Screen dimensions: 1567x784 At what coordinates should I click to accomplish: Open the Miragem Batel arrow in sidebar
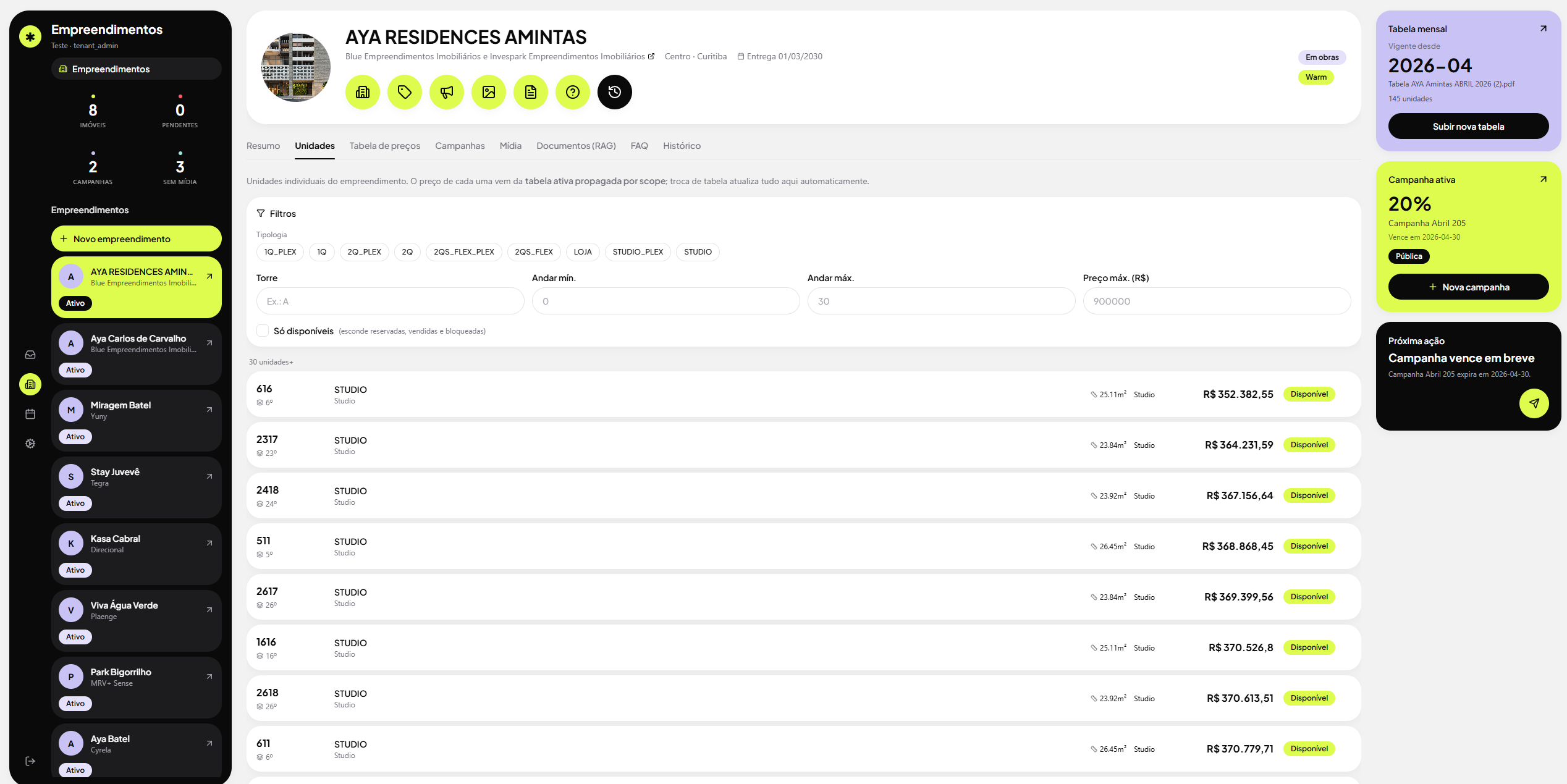pos(209,410)
